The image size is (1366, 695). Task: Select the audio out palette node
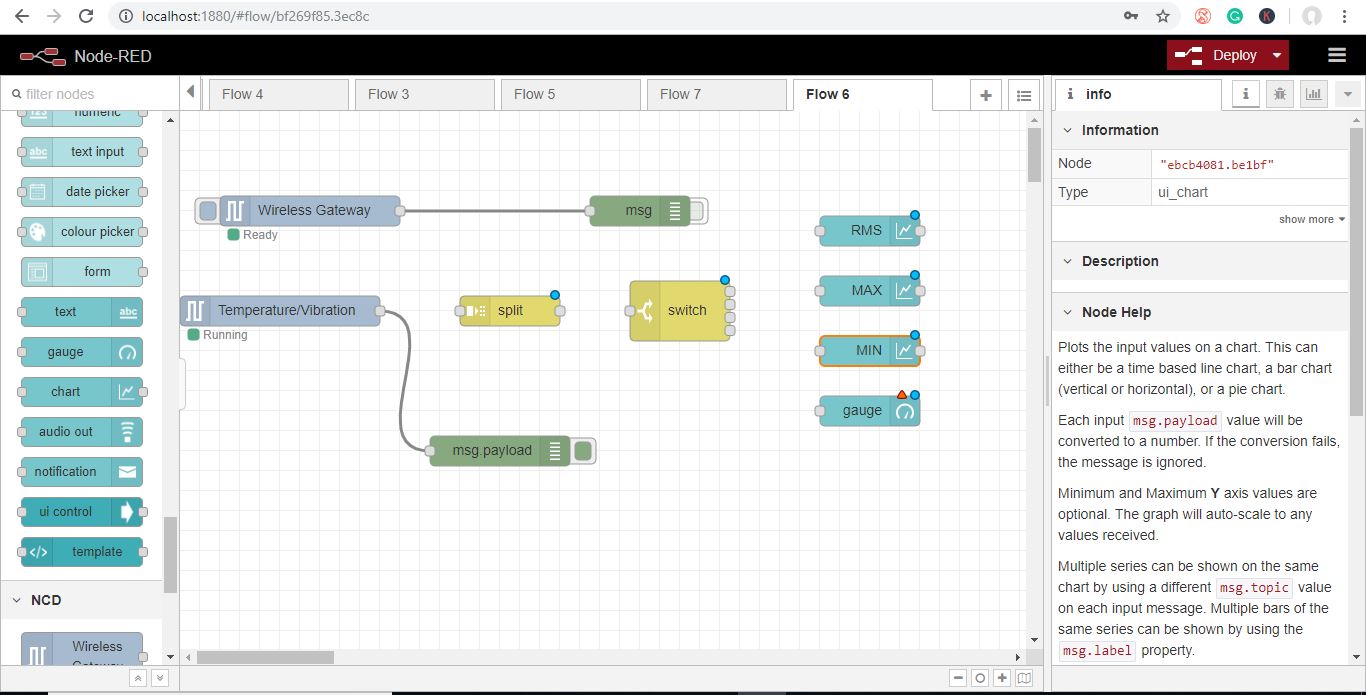[82, 432]
